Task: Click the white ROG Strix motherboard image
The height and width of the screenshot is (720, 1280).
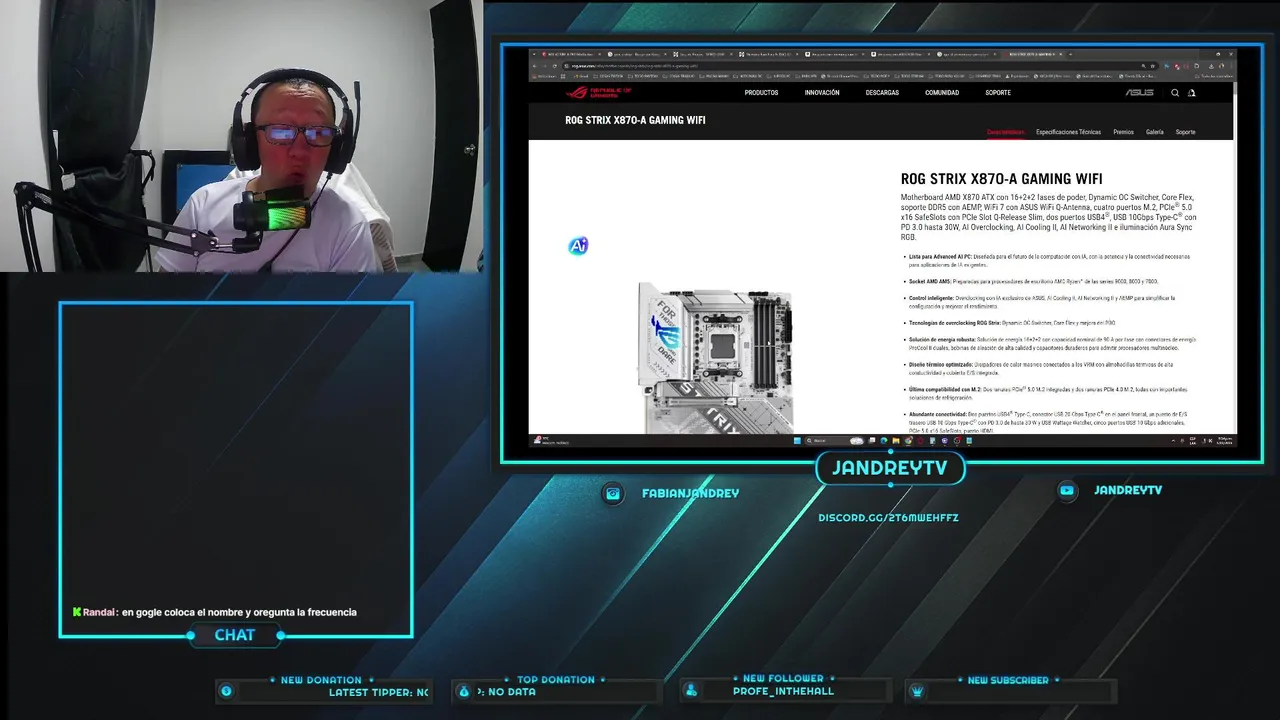Action: (x=718, y=359)
